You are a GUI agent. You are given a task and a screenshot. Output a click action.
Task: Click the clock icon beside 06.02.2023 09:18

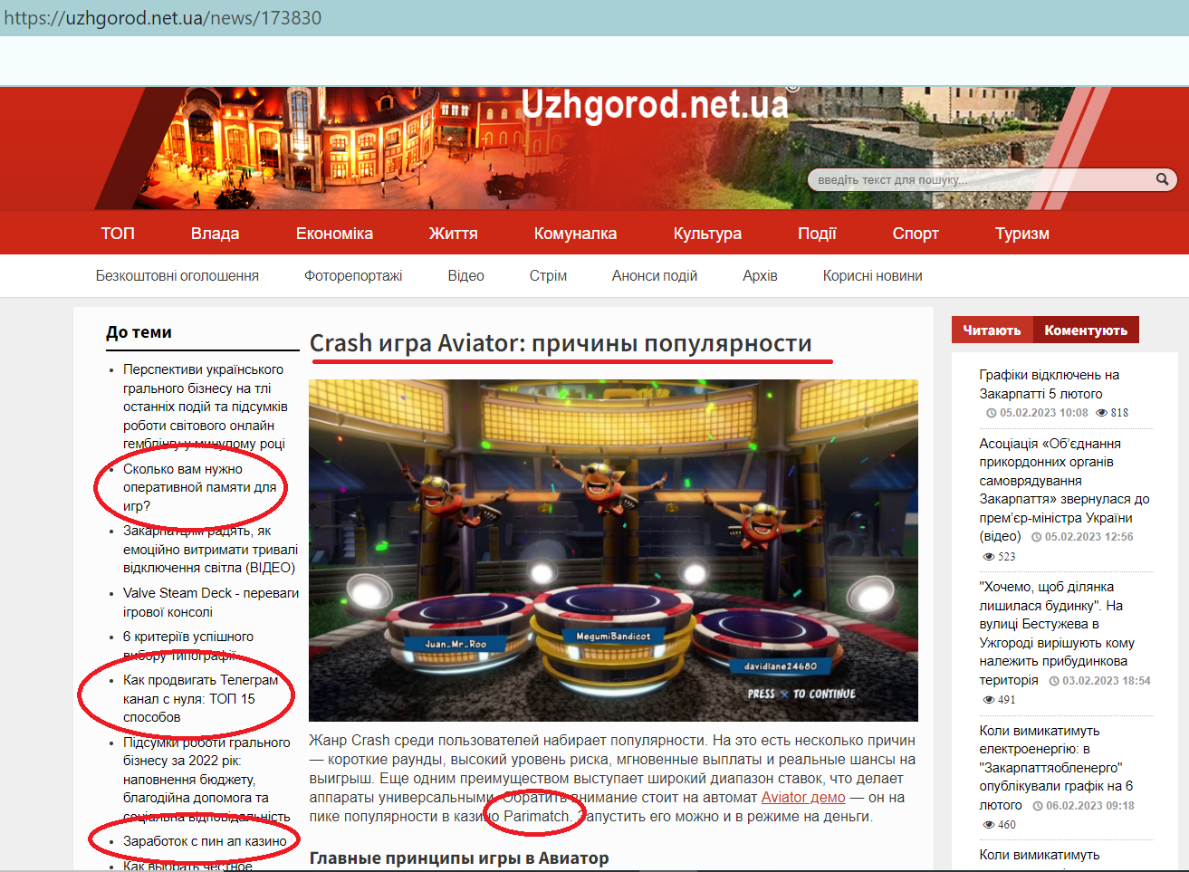click(1037, 806)
